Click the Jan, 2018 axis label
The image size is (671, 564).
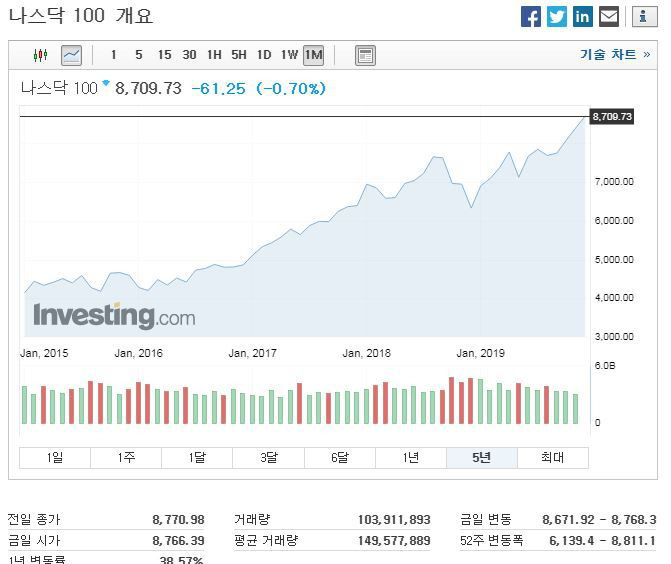[367, 353]
